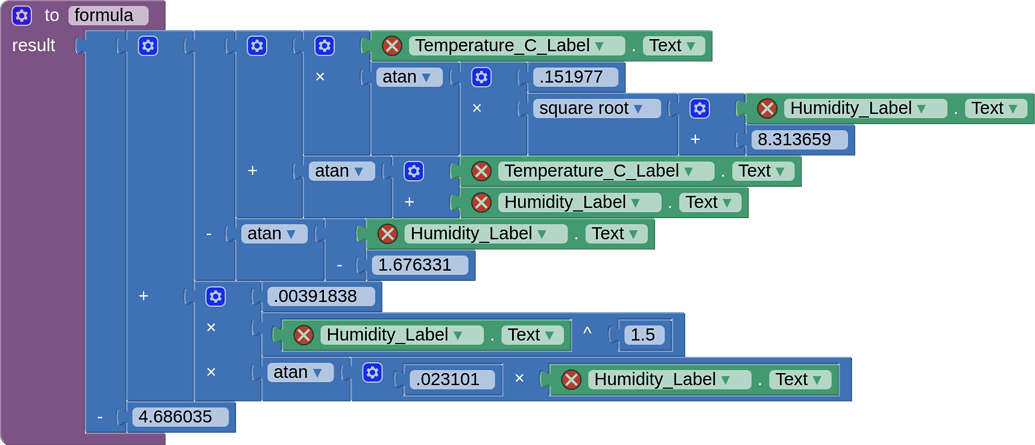Viewport: 1035px width, 445px height.
Task: Open gear of Temperature plus Humidity sum block
Action: tap(413, 171)
